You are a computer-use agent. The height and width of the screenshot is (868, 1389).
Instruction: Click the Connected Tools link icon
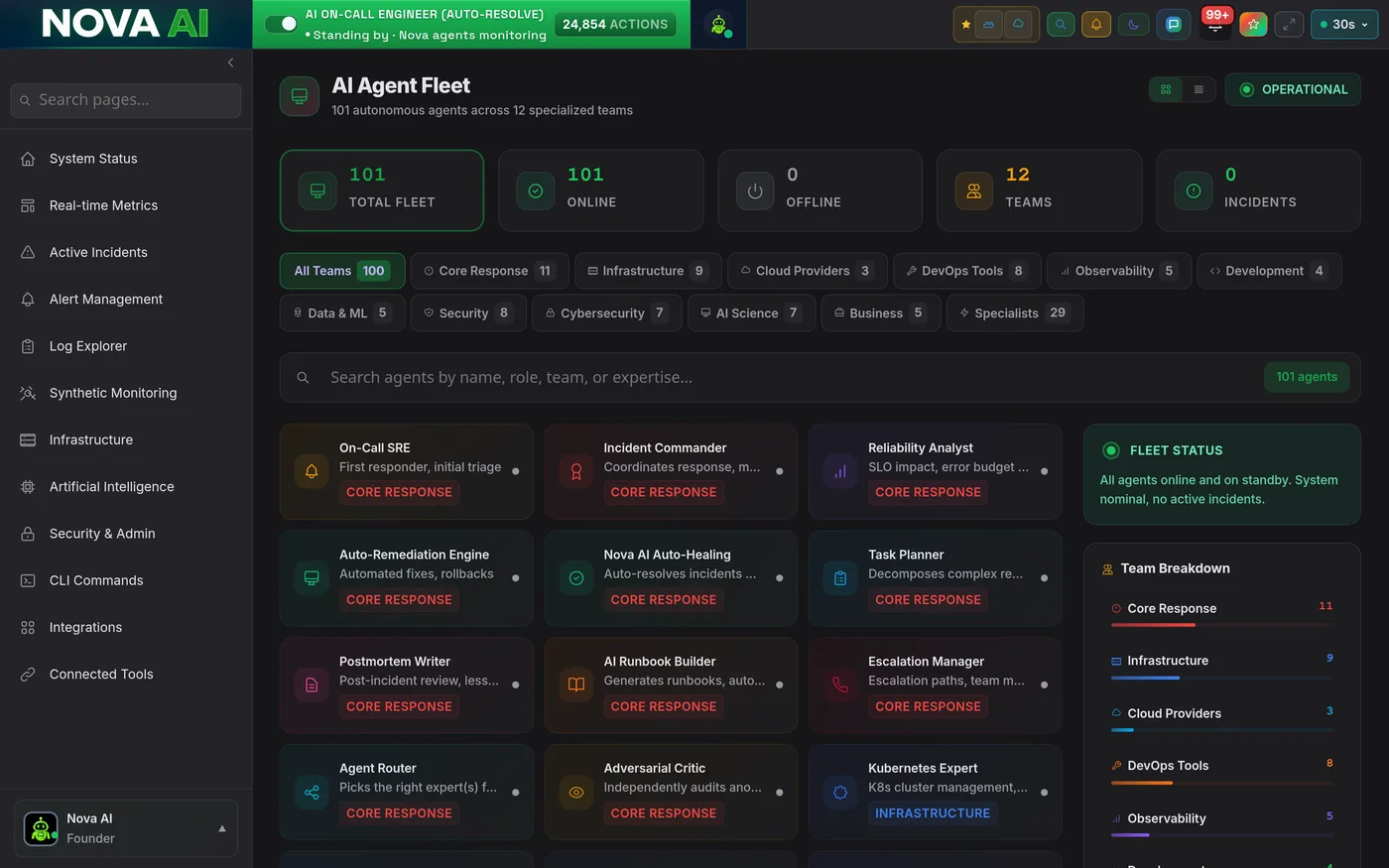(28, 674)
